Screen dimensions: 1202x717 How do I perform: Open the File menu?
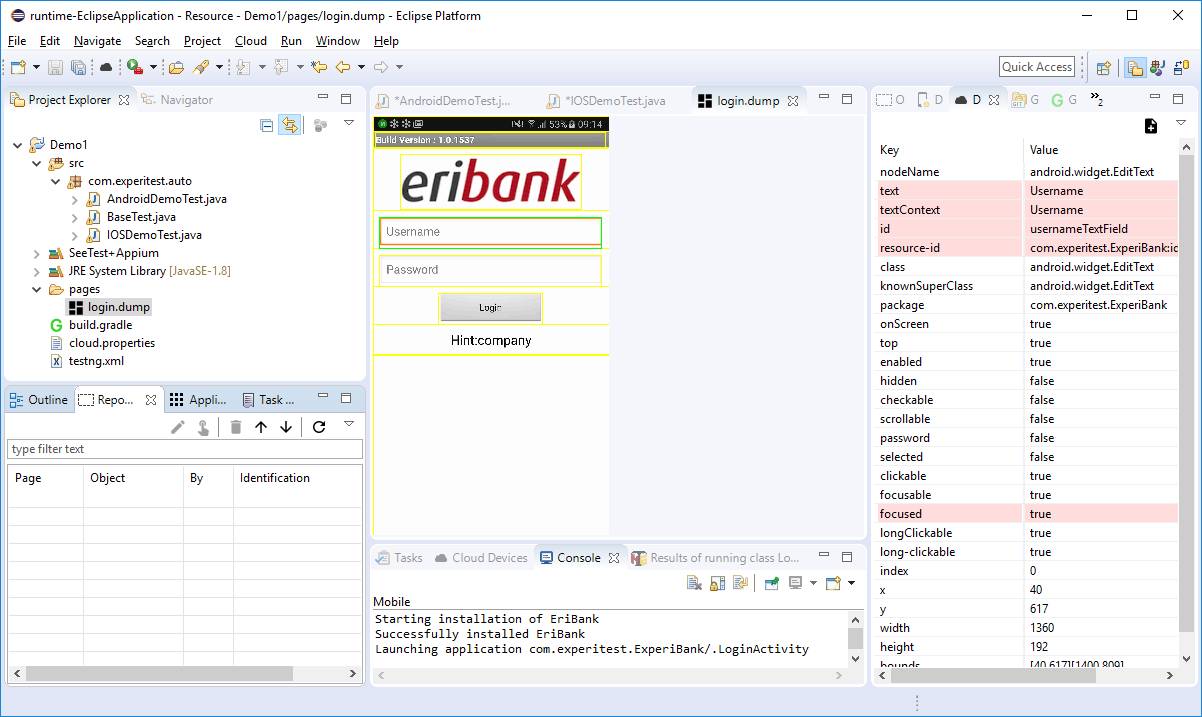pyautogui.click(x=17, y=41)
